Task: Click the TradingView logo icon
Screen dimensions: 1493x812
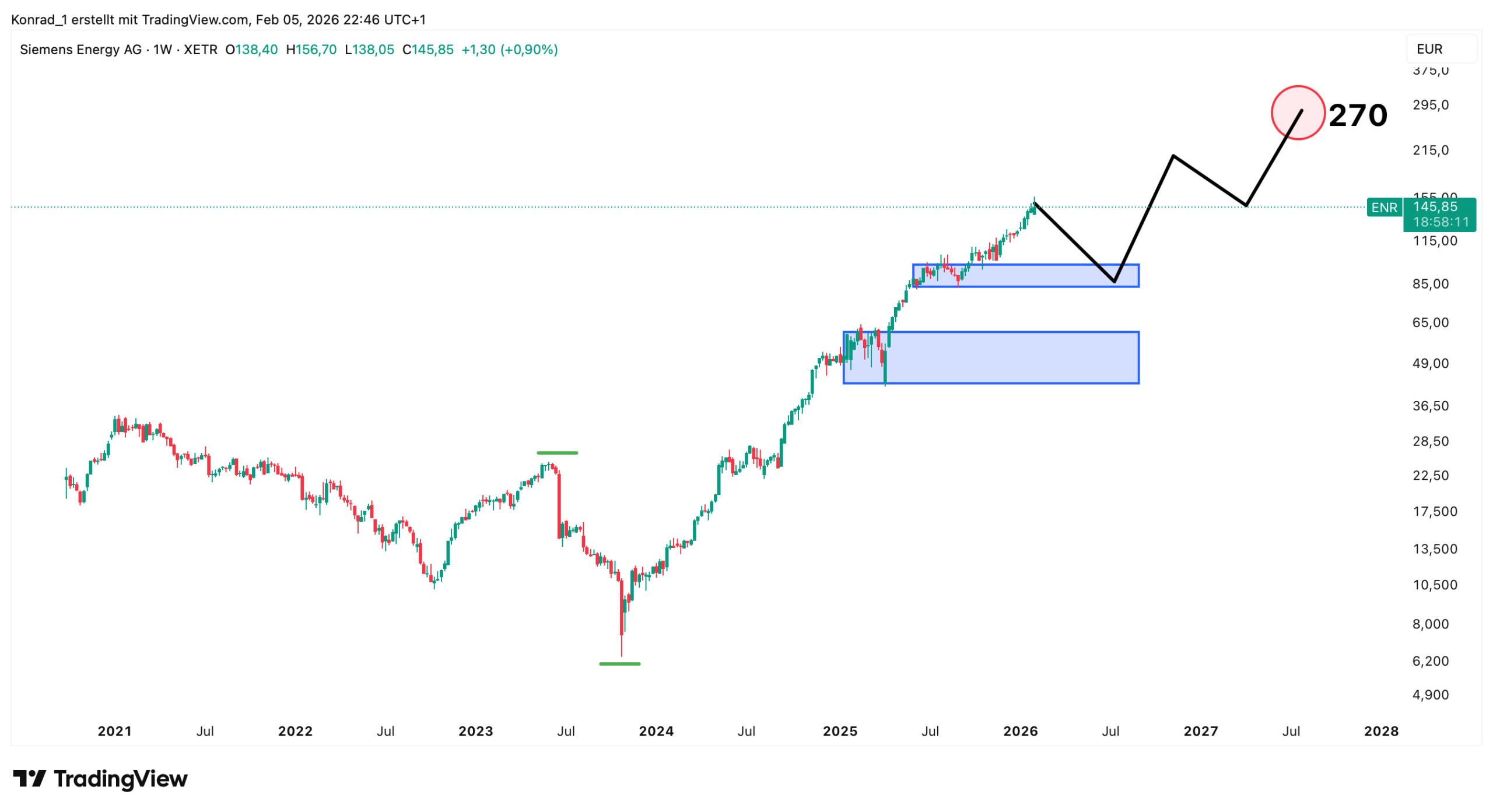Action: tap(29, 778)
